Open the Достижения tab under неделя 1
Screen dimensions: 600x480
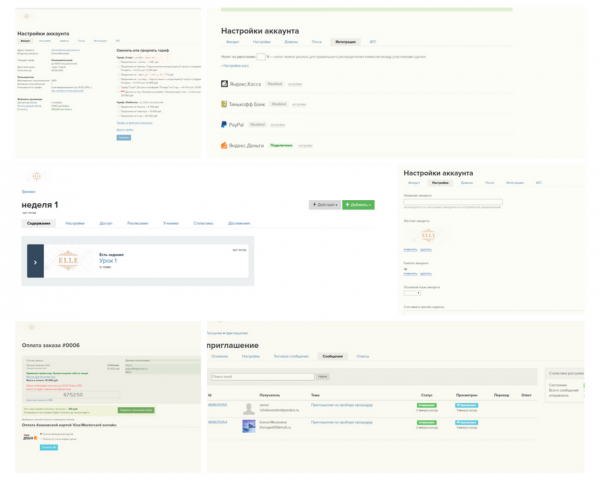pyautogui.click(x=239, y=223)
